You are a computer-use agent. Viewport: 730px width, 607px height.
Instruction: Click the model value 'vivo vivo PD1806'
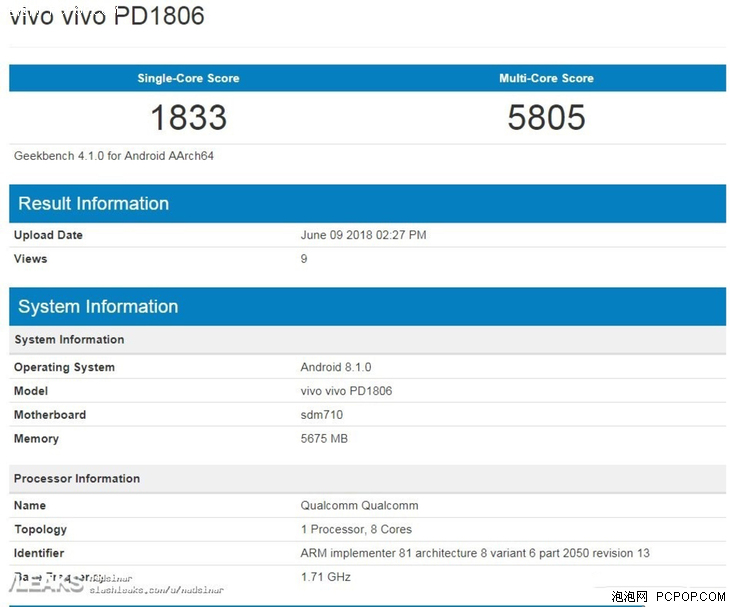tap(346, 391)
